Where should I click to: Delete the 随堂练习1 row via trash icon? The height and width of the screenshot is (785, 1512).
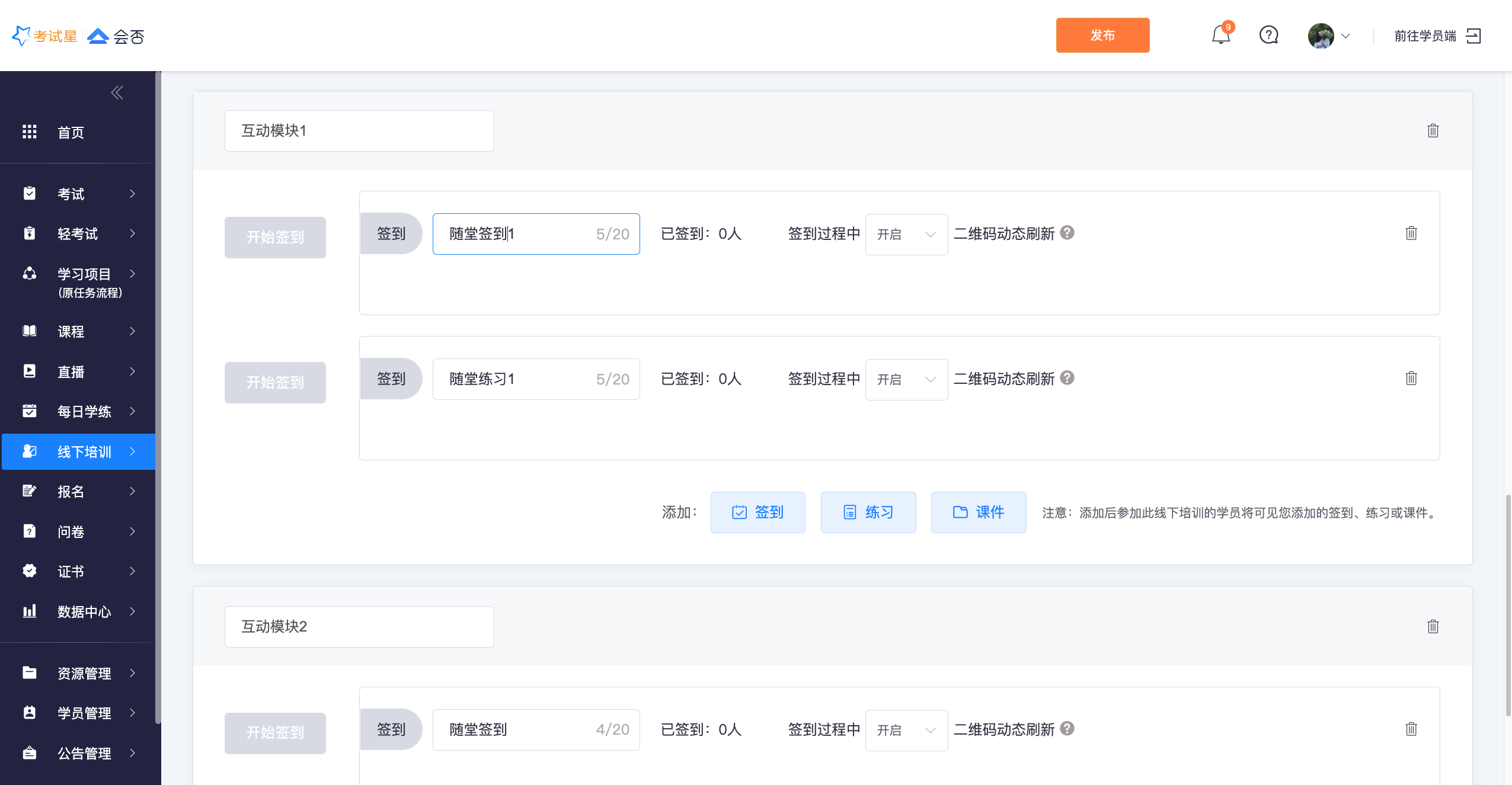1411,379
